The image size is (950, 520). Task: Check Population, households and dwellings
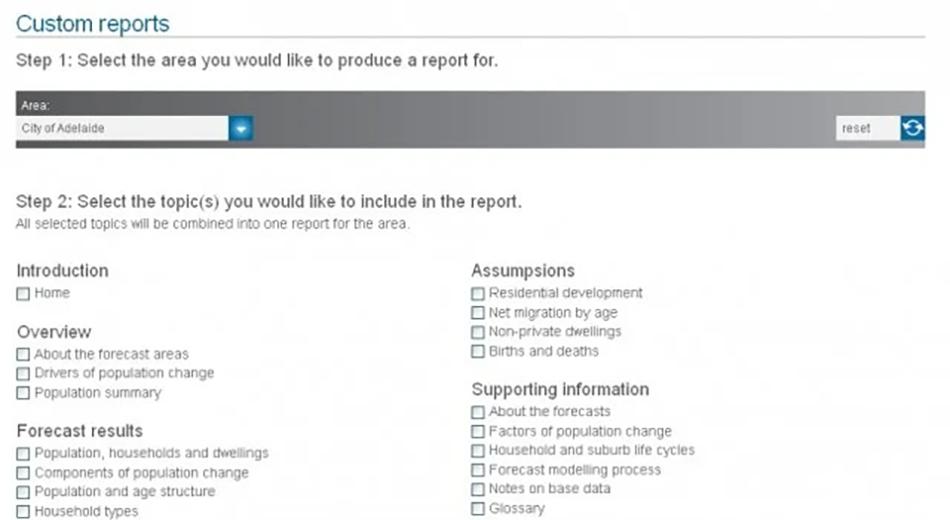point(23,454)
